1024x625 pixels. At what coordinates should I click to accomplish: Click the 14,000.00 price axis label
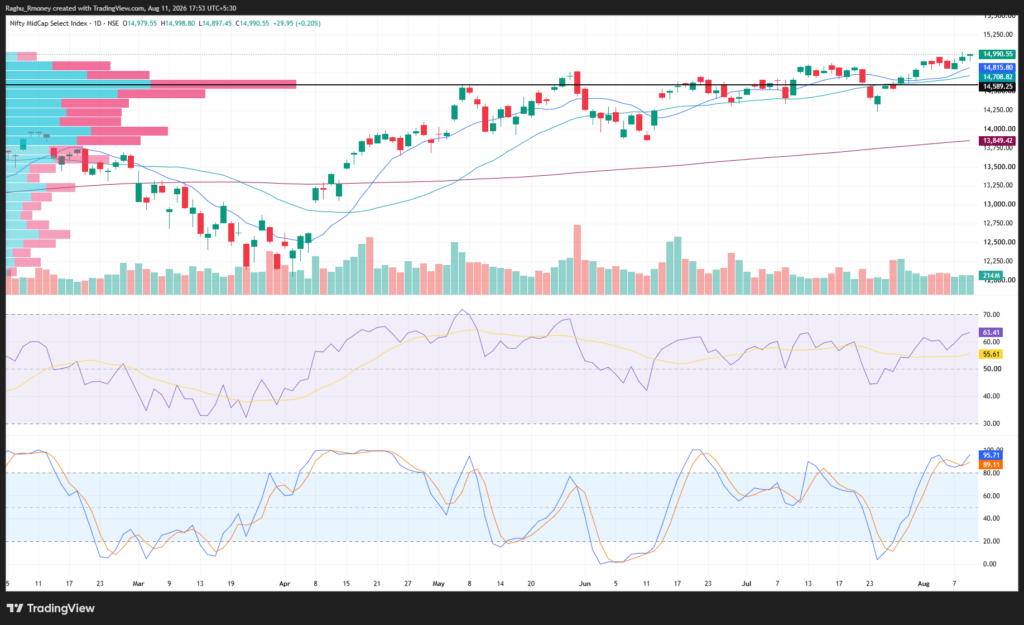999,129
